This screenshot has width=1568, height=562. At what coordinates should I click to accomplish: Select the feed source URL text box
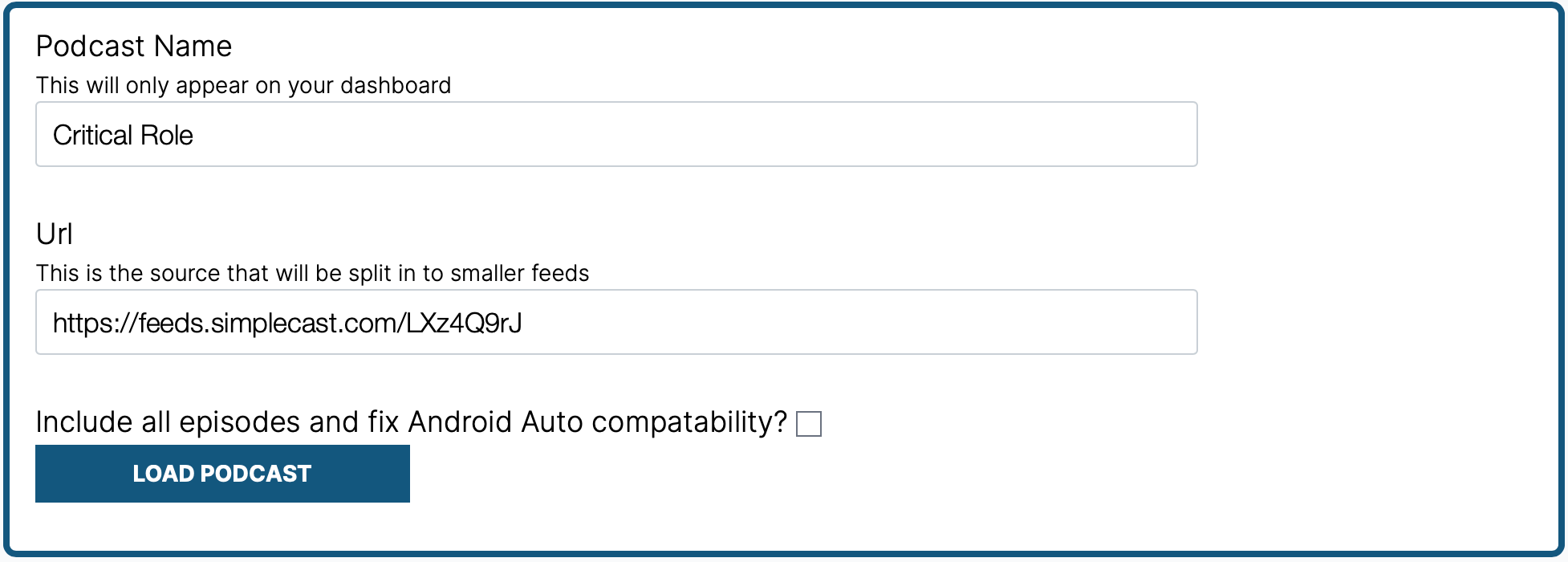point(616,322)
